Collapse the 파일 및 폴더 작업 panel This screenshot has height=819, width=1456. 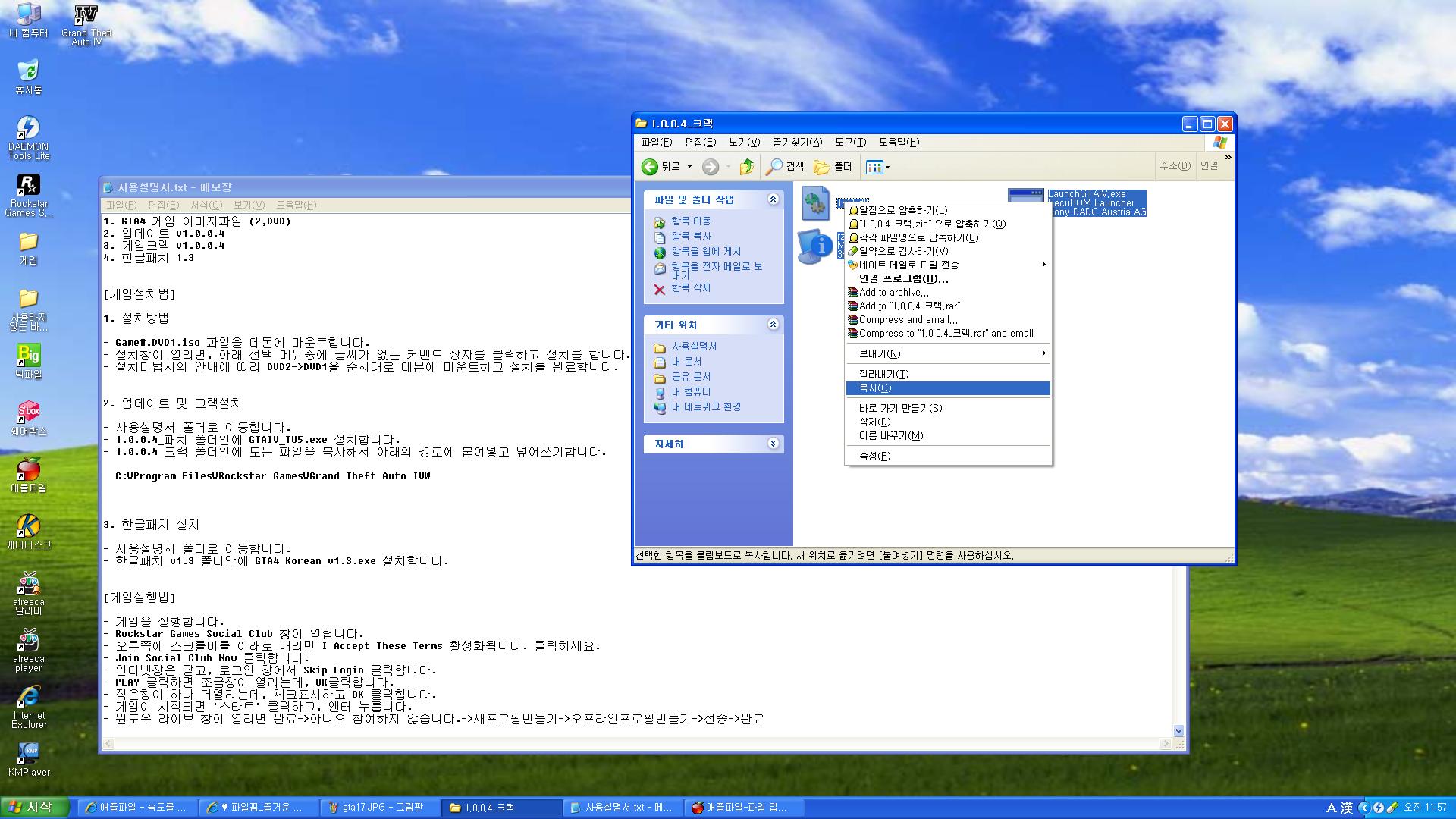tap(773, 199)
